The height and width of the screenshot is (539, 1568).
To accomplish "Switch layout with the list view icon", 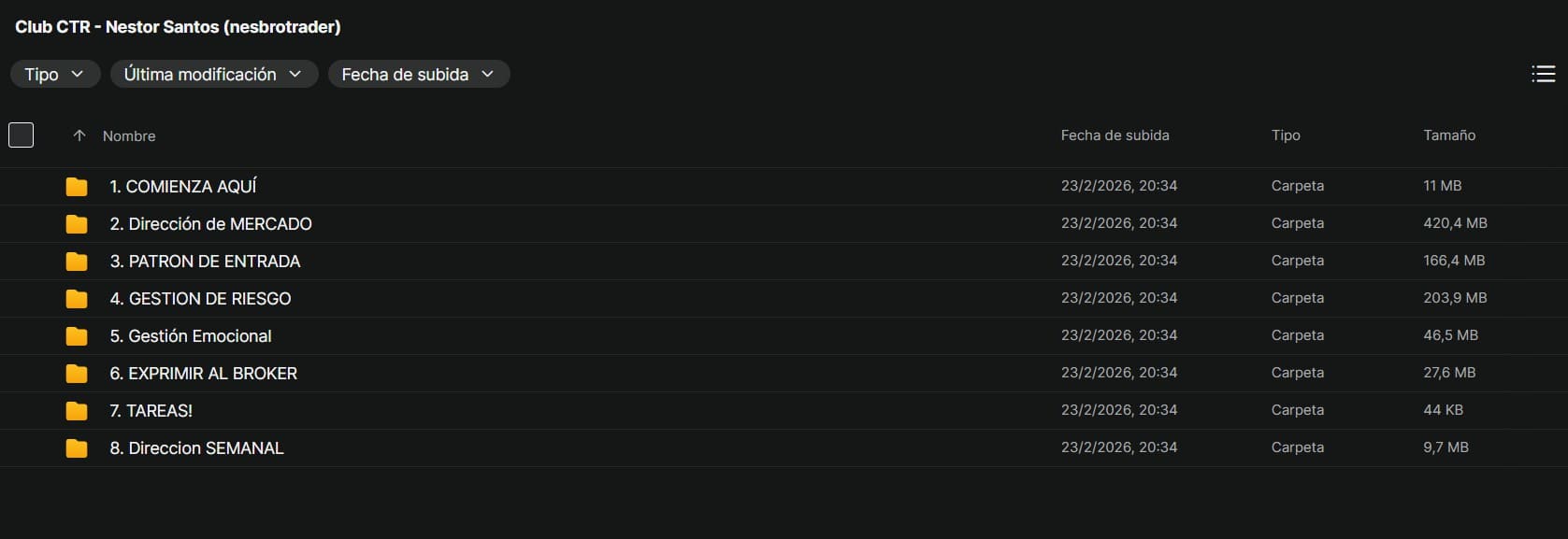I will click(1543, 74).
